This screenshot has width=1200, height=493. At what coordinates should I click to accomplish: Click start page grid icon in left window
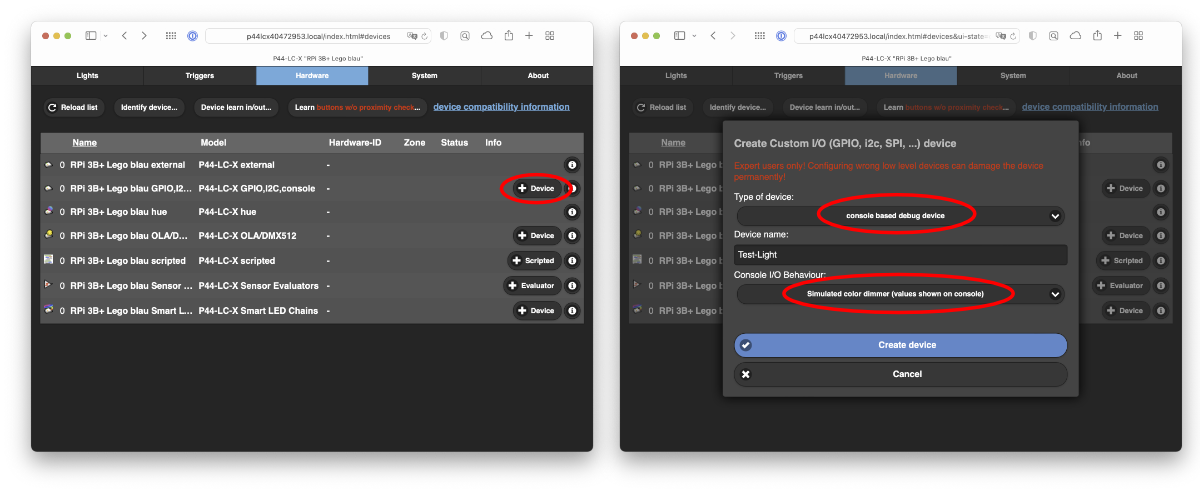[171, 36]
